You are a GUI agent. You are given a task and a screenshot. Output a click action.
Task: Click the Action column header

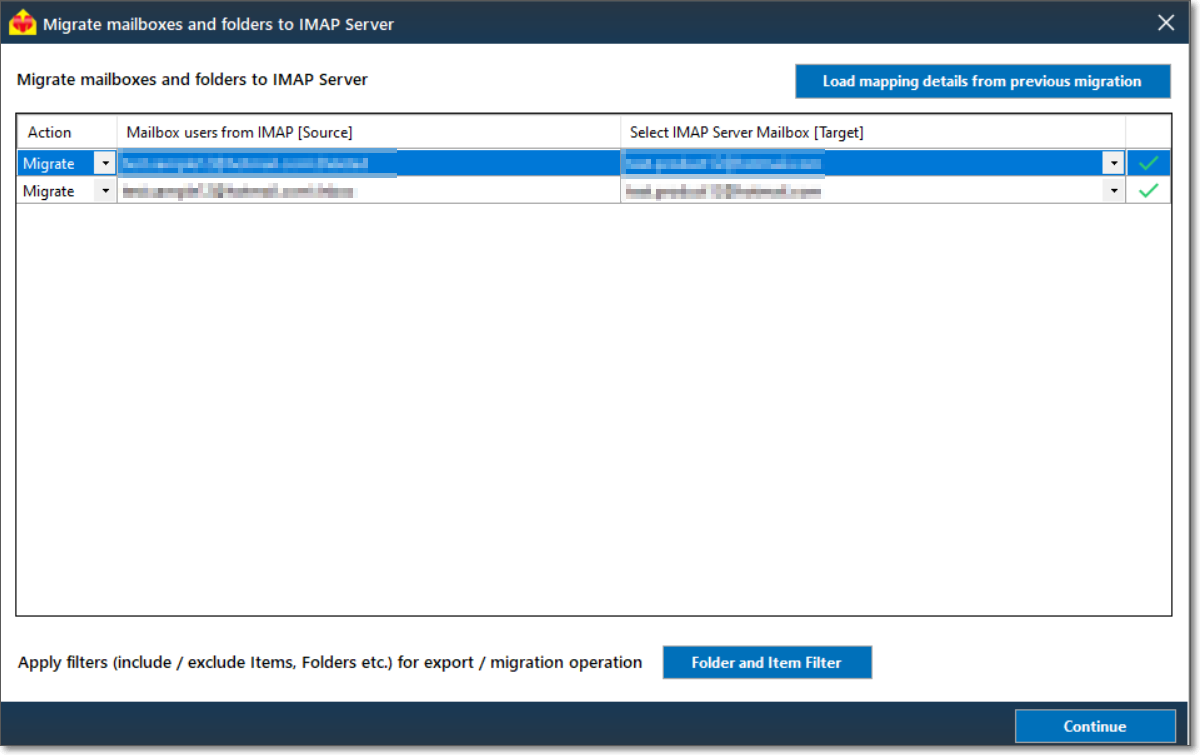point(50,132)
